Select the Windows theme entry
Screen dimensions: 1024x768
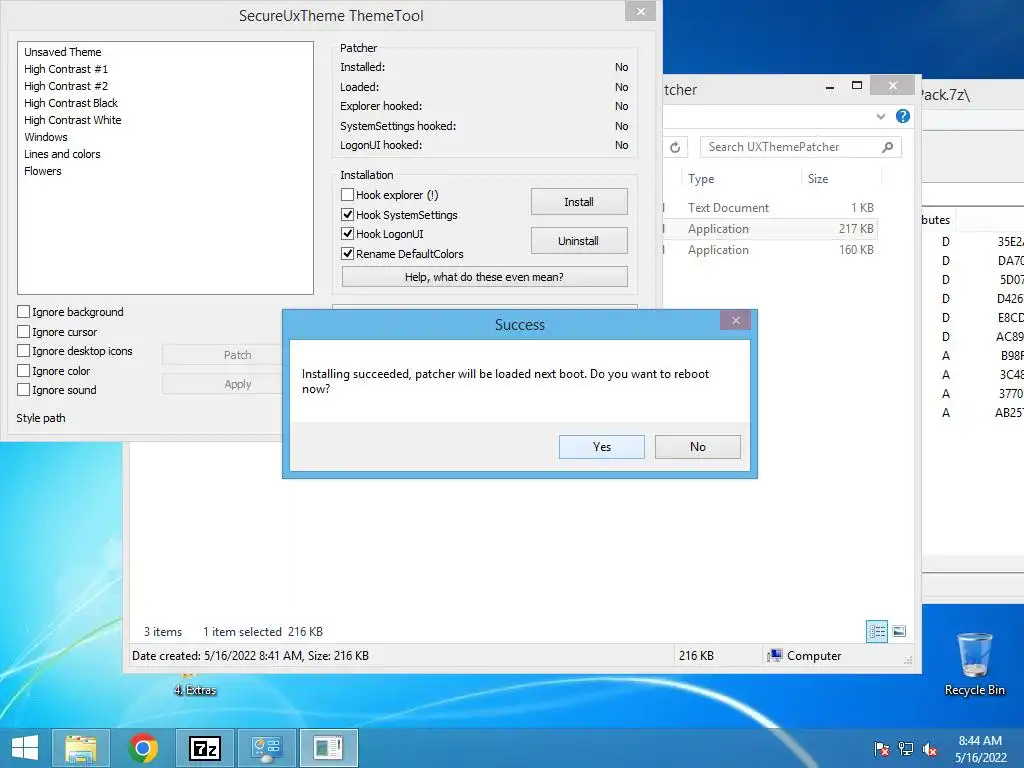(46, 136)
